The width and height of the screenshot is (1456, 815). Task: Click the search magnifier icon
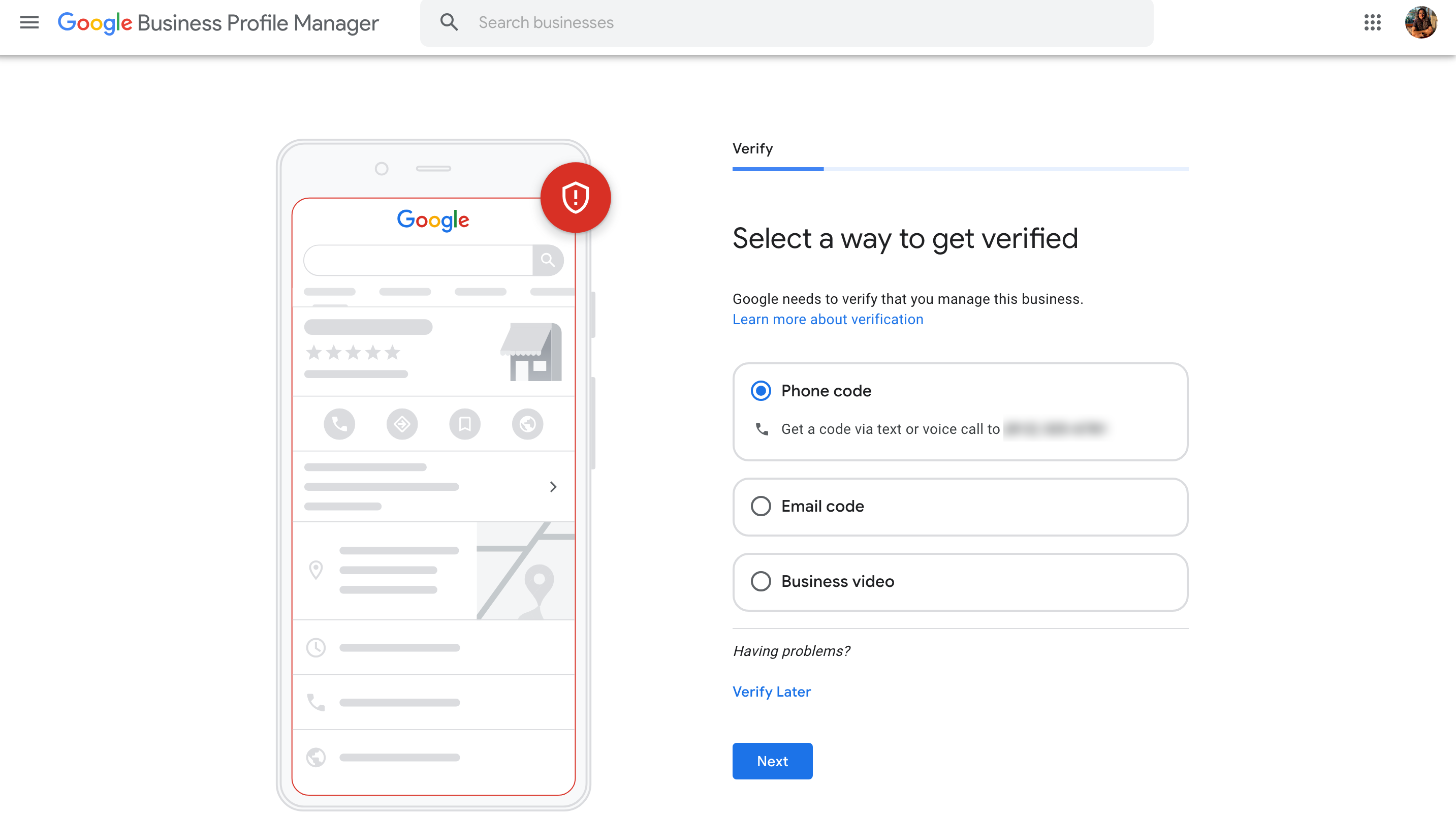tap(449, 22)
